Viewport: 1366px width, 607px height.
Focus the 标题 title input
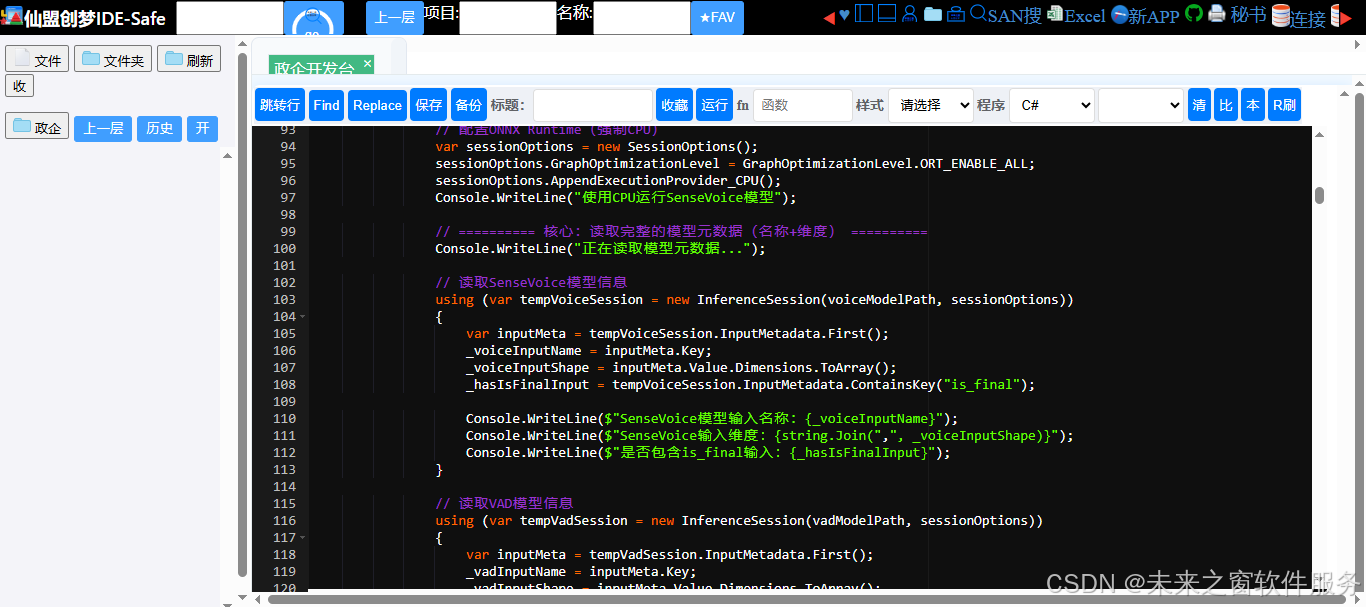click(x=593, y=105)
